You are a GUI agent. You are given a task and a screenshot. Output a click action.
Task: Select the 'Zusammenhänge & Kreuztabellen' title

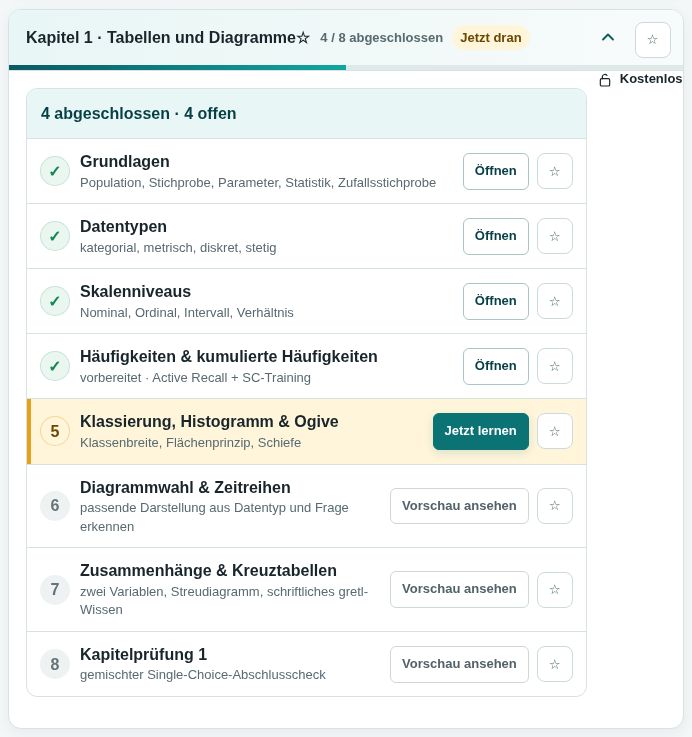click(208, 570)
